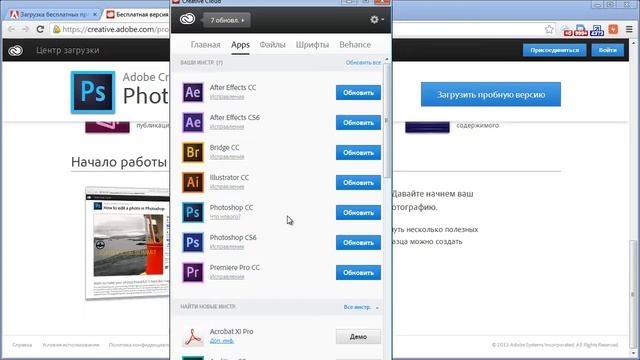Bookmark page with the star icon

tap(549, 29)
